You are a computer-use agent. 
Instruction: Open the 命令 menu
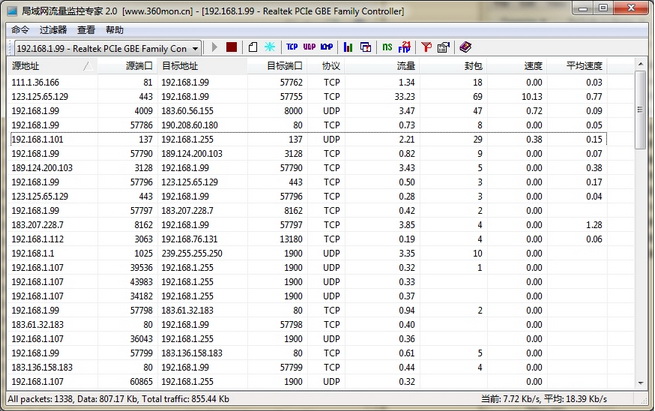click(20, 30)
